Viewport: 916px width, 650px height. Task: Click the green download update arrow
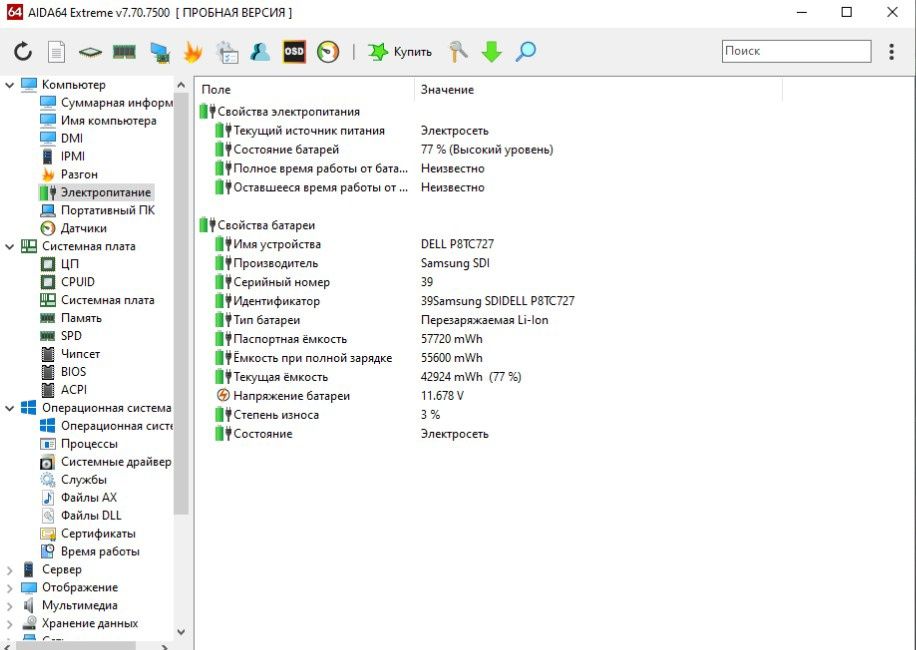(492, 51)
